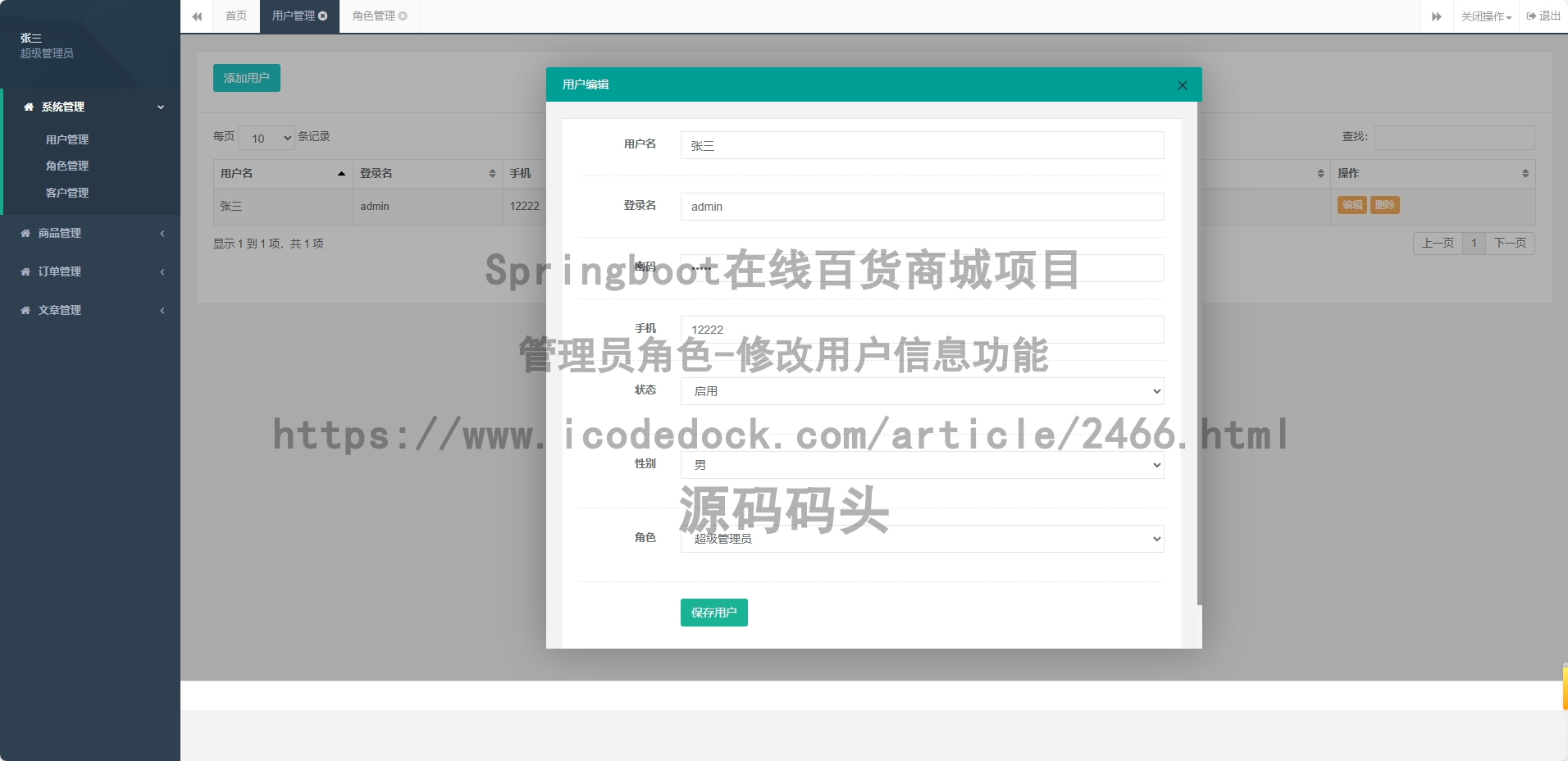Collapse the 系统管理 menu chevron

coord(161,107)
